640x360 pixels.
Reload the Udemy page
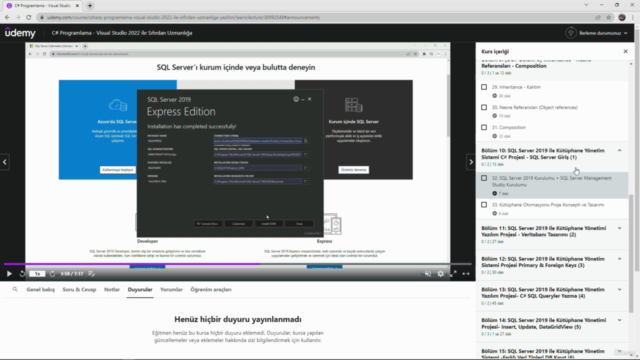pos(29,17)
